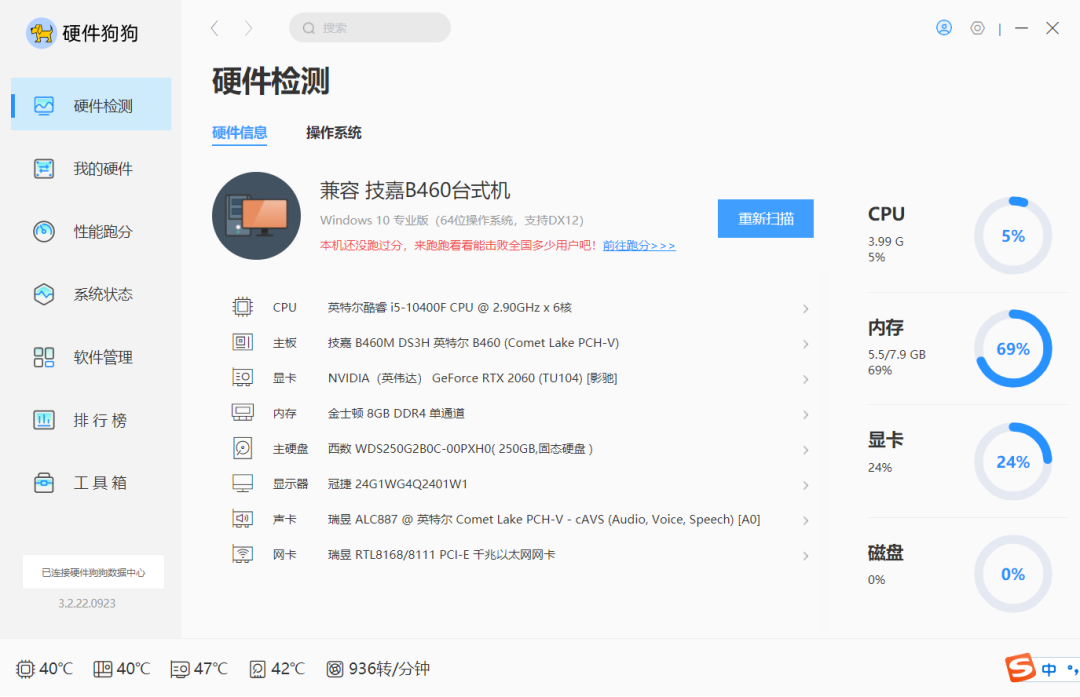Open the 性能跑分 benchmark section
This screenshot has height=697, width=1080.
click(90, 231)
